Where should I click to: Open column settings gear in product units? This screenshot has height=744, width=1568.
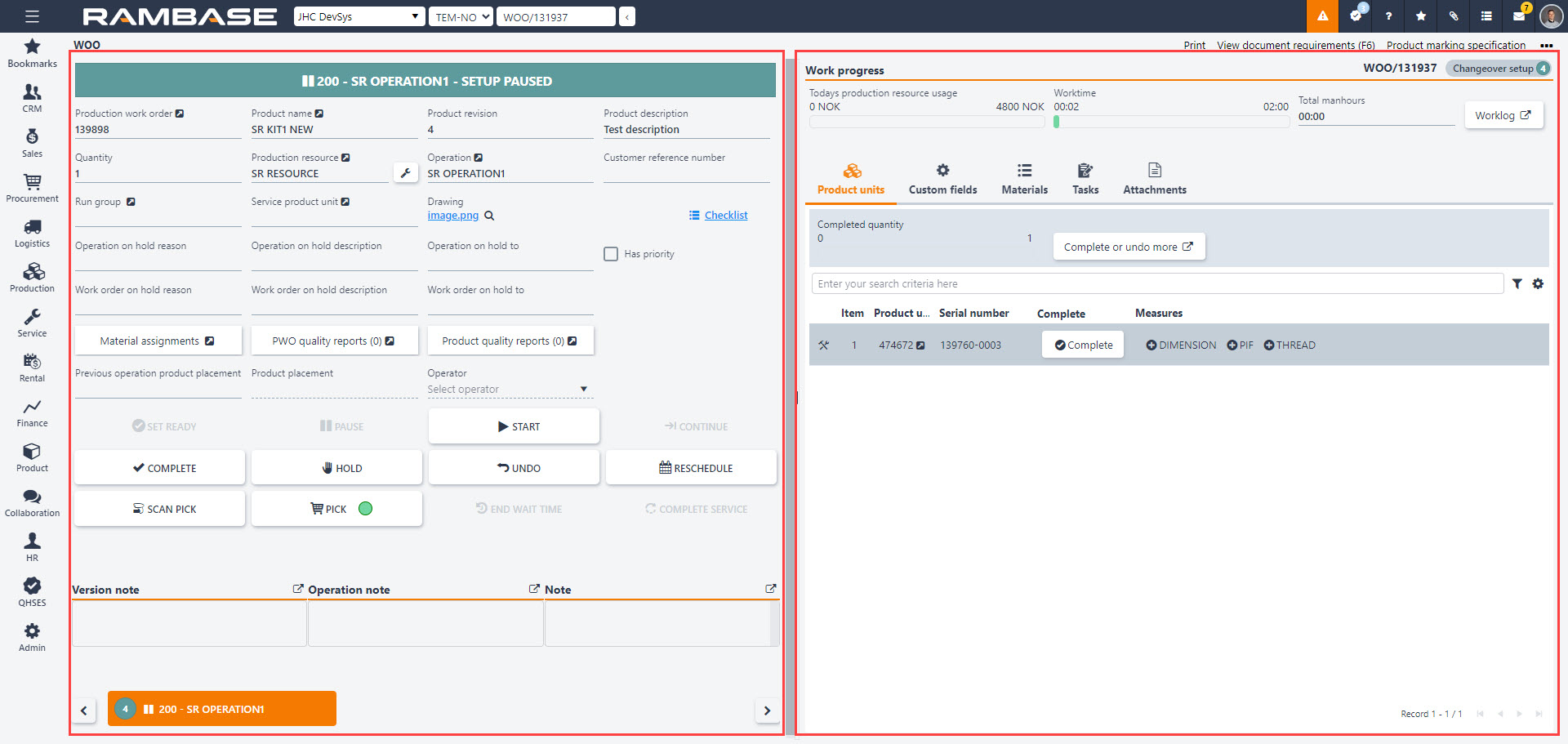pyautogui.click(x=1538, y=284)
